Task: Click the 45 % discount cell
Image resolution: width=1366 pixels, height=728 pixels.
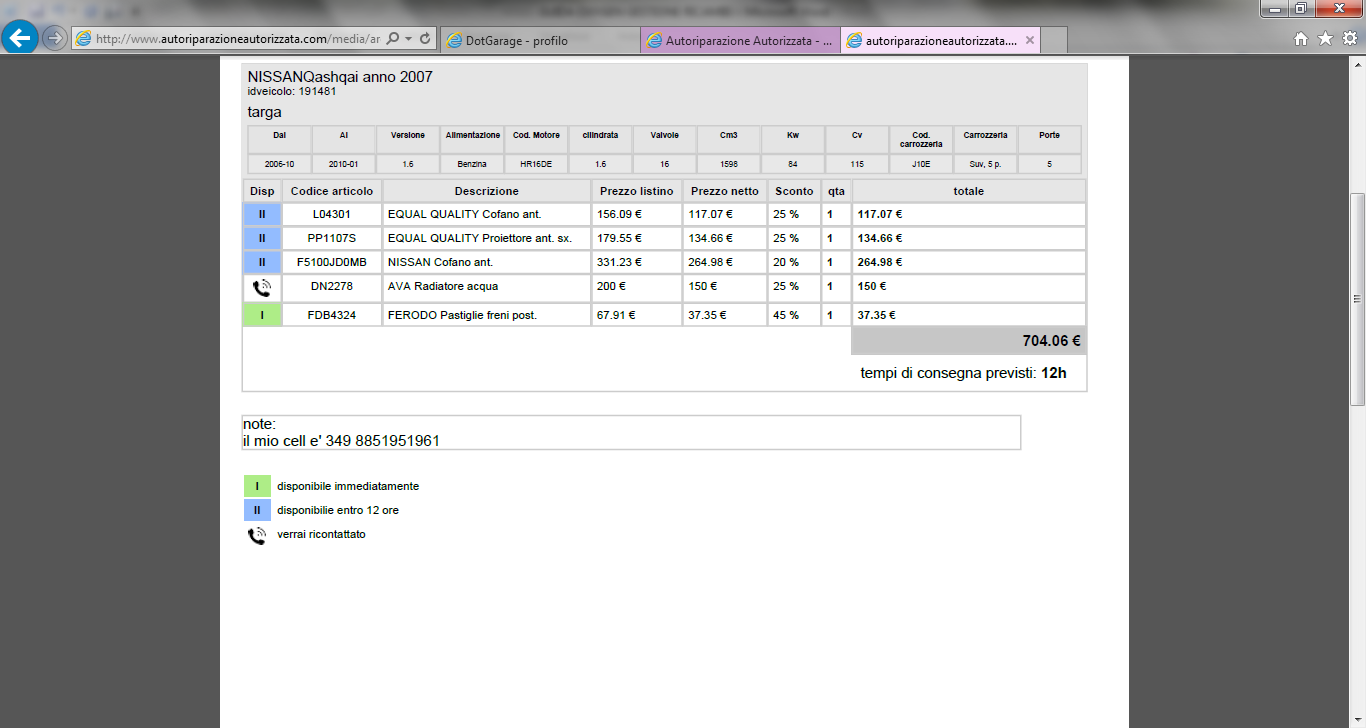Action: click(794, 315)
